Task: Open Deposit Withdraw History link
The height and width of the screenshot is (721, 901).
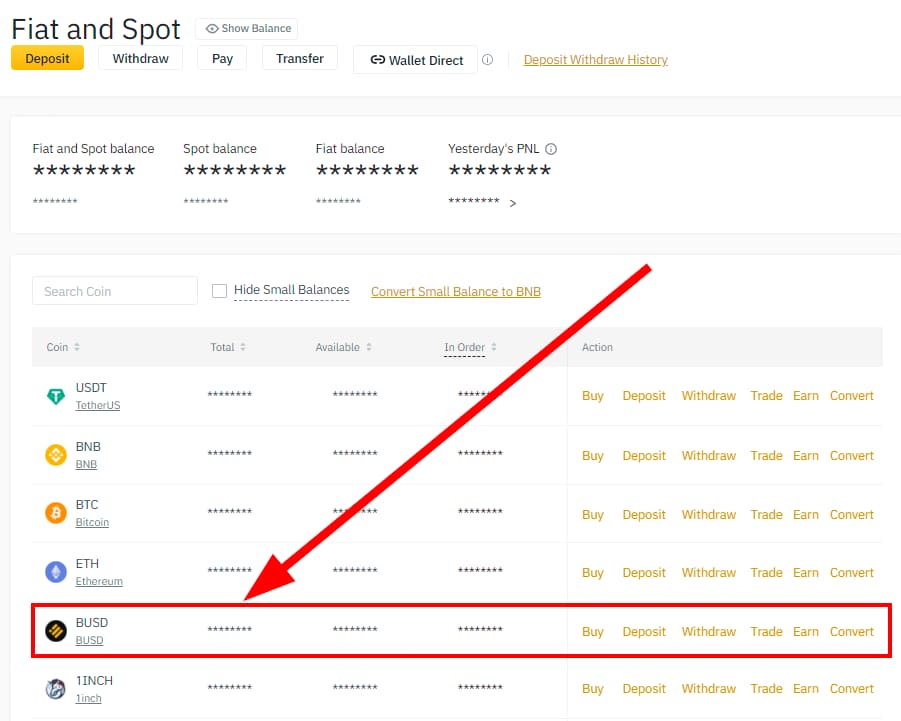Action: (x=595, y=60)
